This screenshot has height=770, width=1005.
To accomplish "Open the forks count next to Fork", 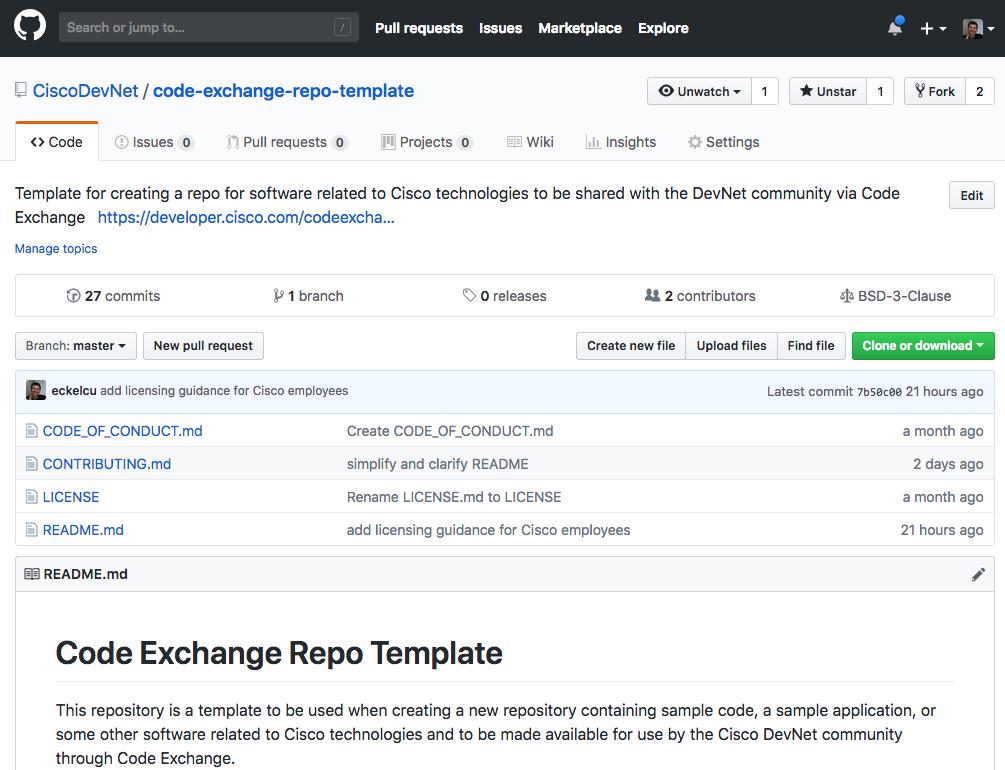I will point(979,91).
